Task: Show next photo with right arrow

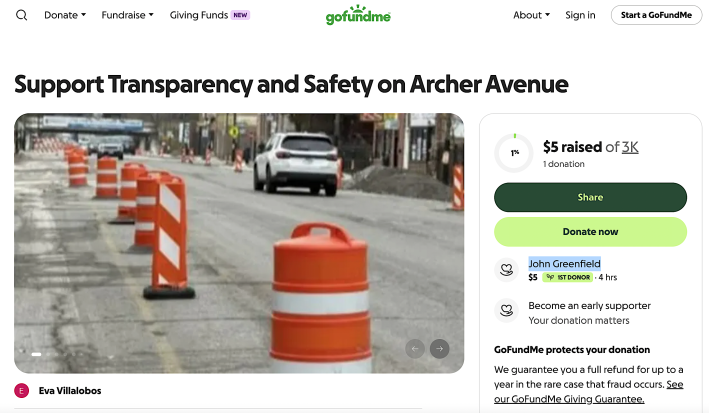Action: tap(439, 349)
